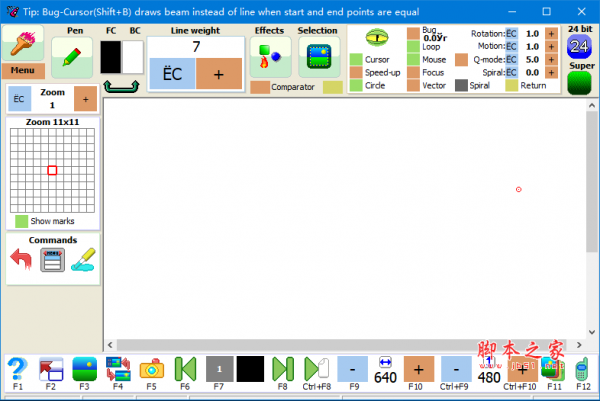This screenshot has width=600, height=401.
Task: Click the list command icon
Action: [52, 260]
